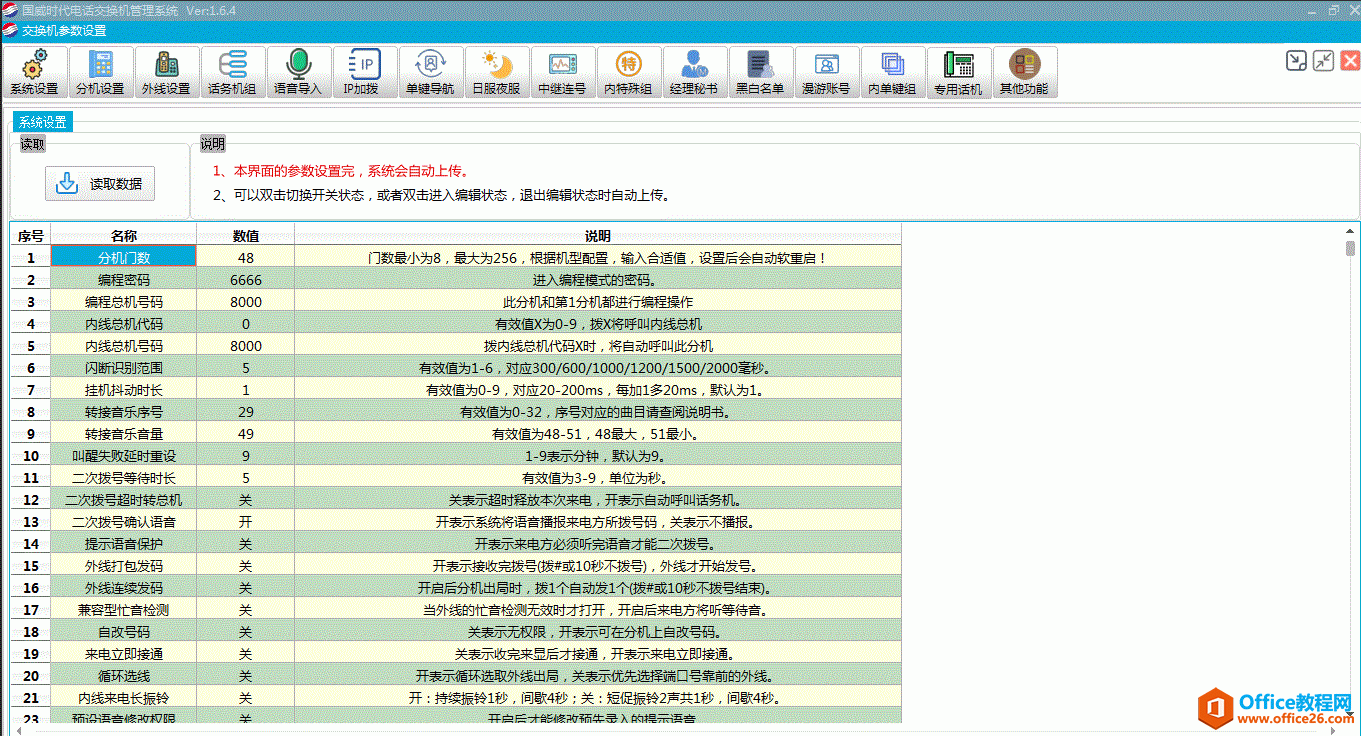Toggle 外线打包发码 value 关

(245, 566)
